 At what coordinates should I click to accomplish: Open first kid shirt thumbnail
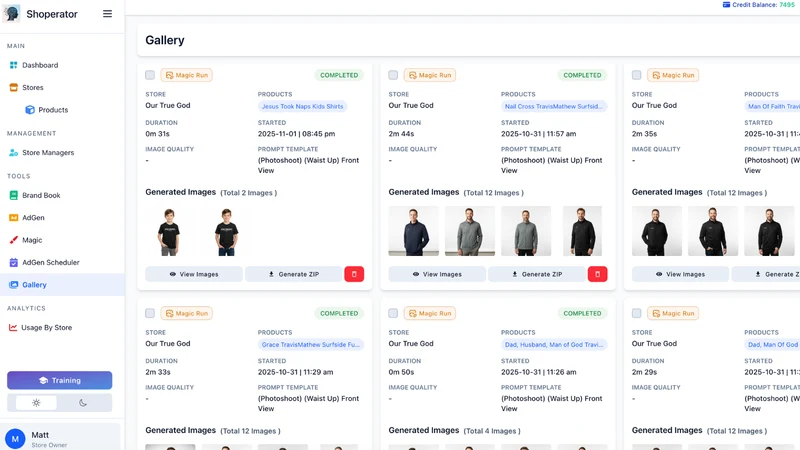169,231
